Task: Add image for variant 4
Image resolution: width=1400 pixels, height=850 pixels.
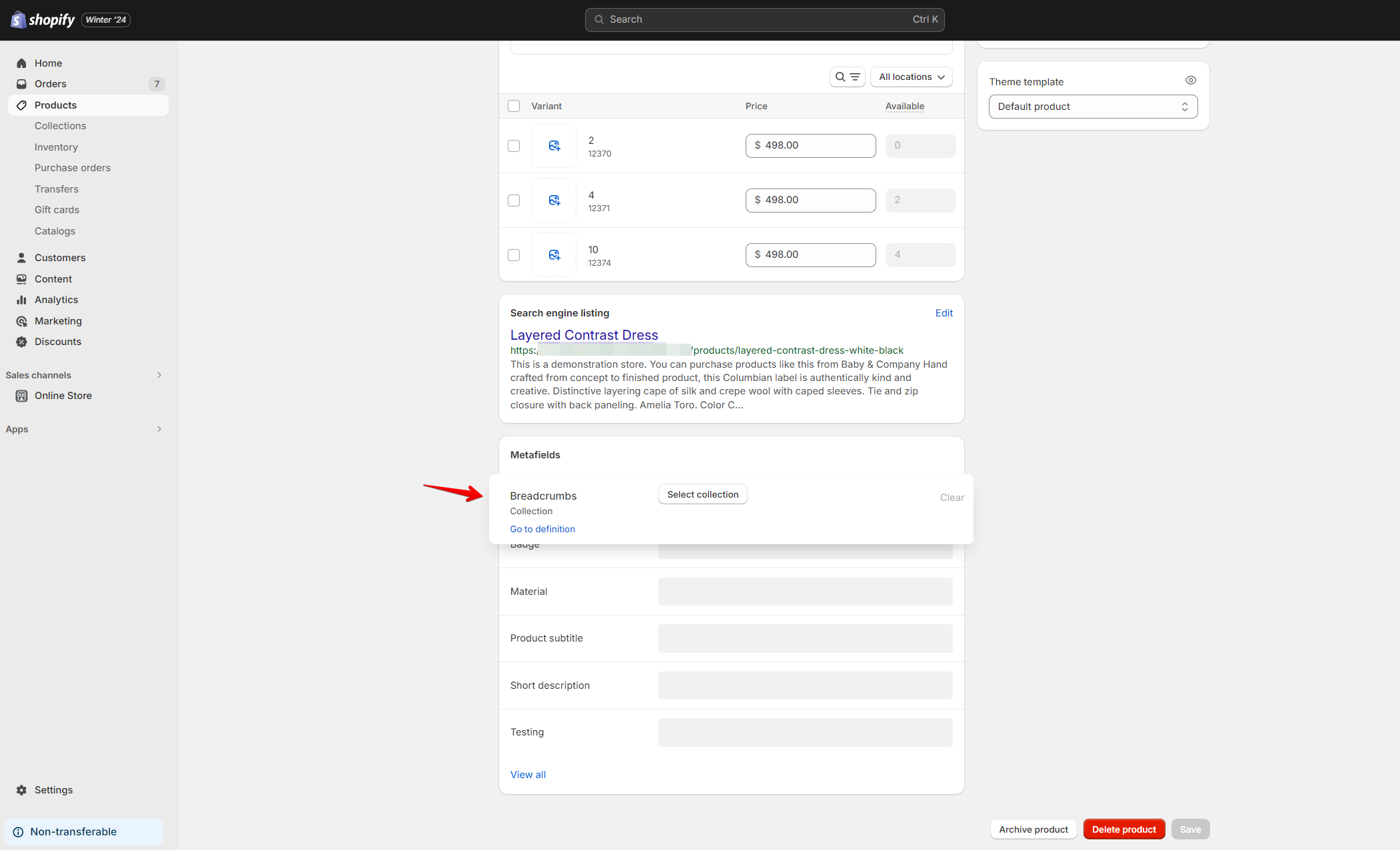Action: (x=554, y=201)
